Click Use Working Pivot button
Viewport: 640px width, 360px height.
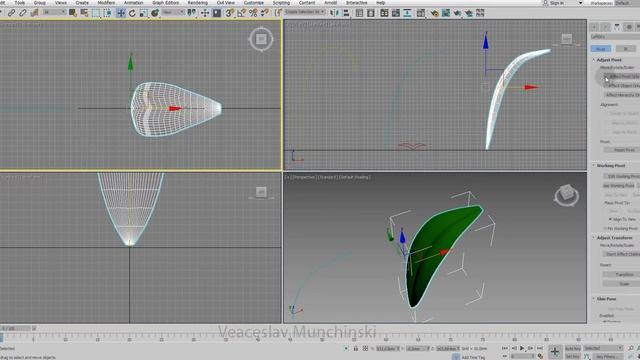[620, 185]
